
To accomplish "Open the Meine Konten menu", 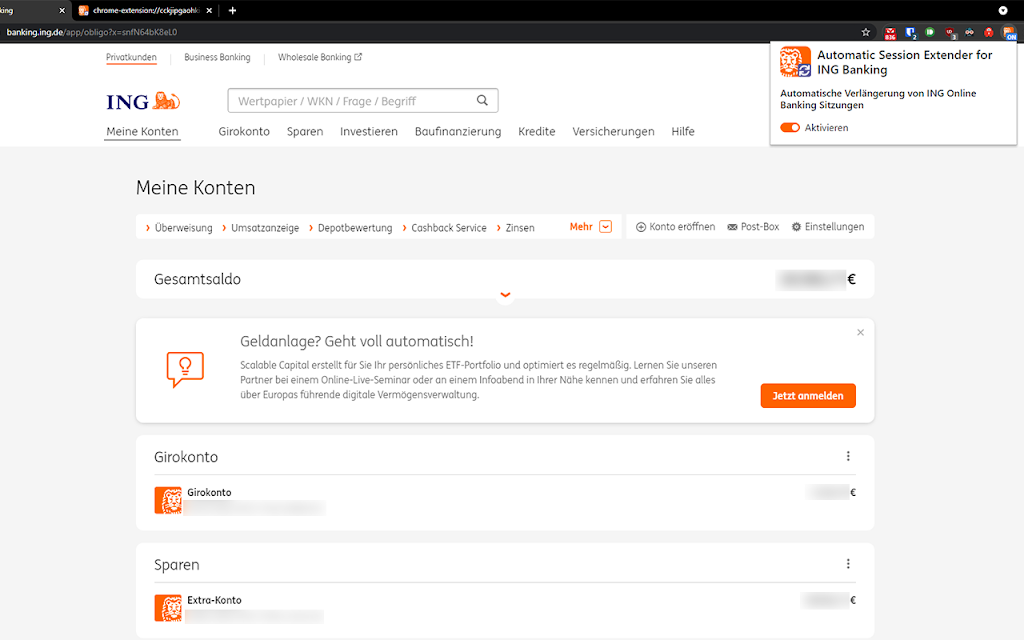I will pos(142,131).
